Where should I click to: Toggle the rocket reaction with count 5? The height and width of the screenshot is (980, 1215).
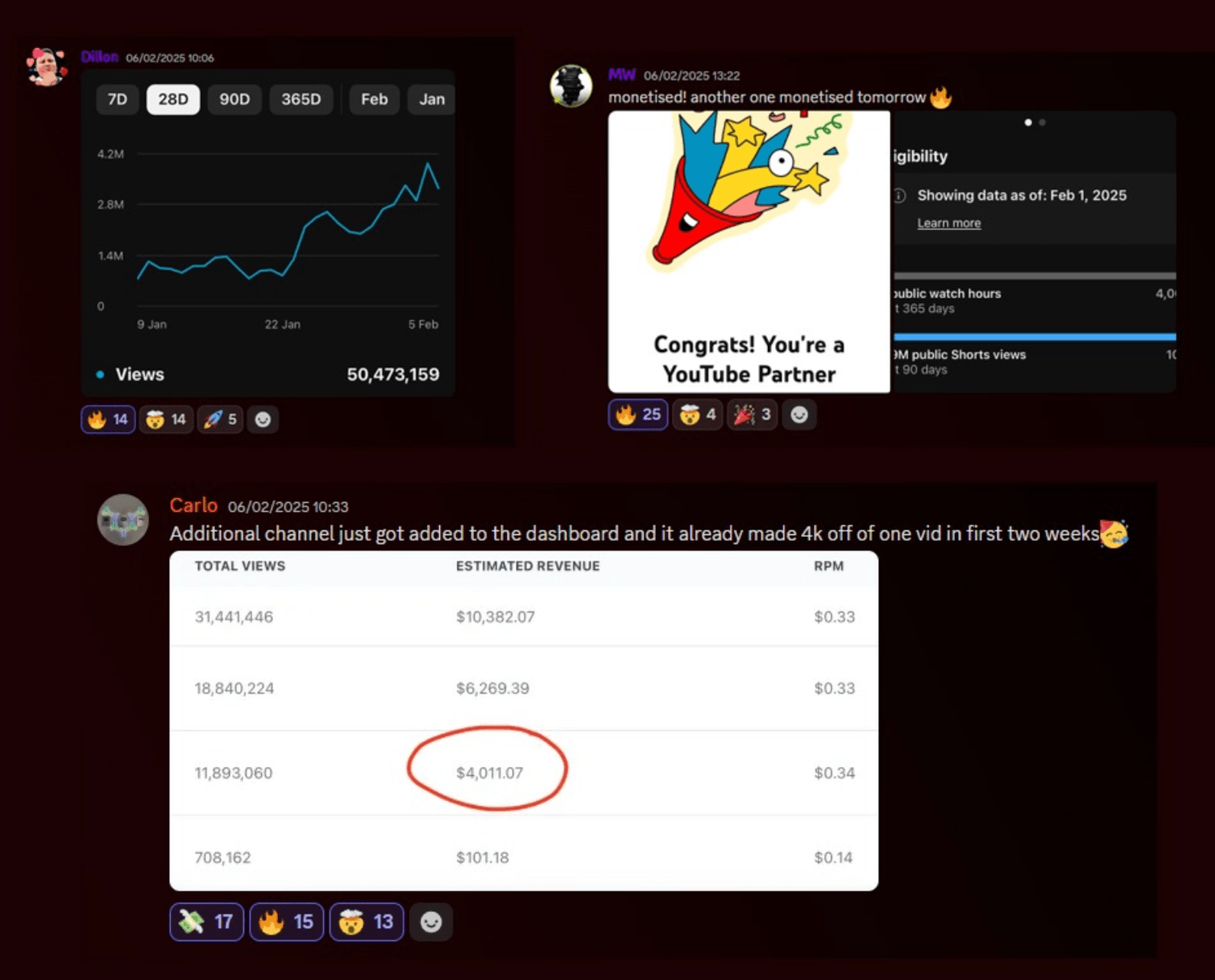coord(220,420)
